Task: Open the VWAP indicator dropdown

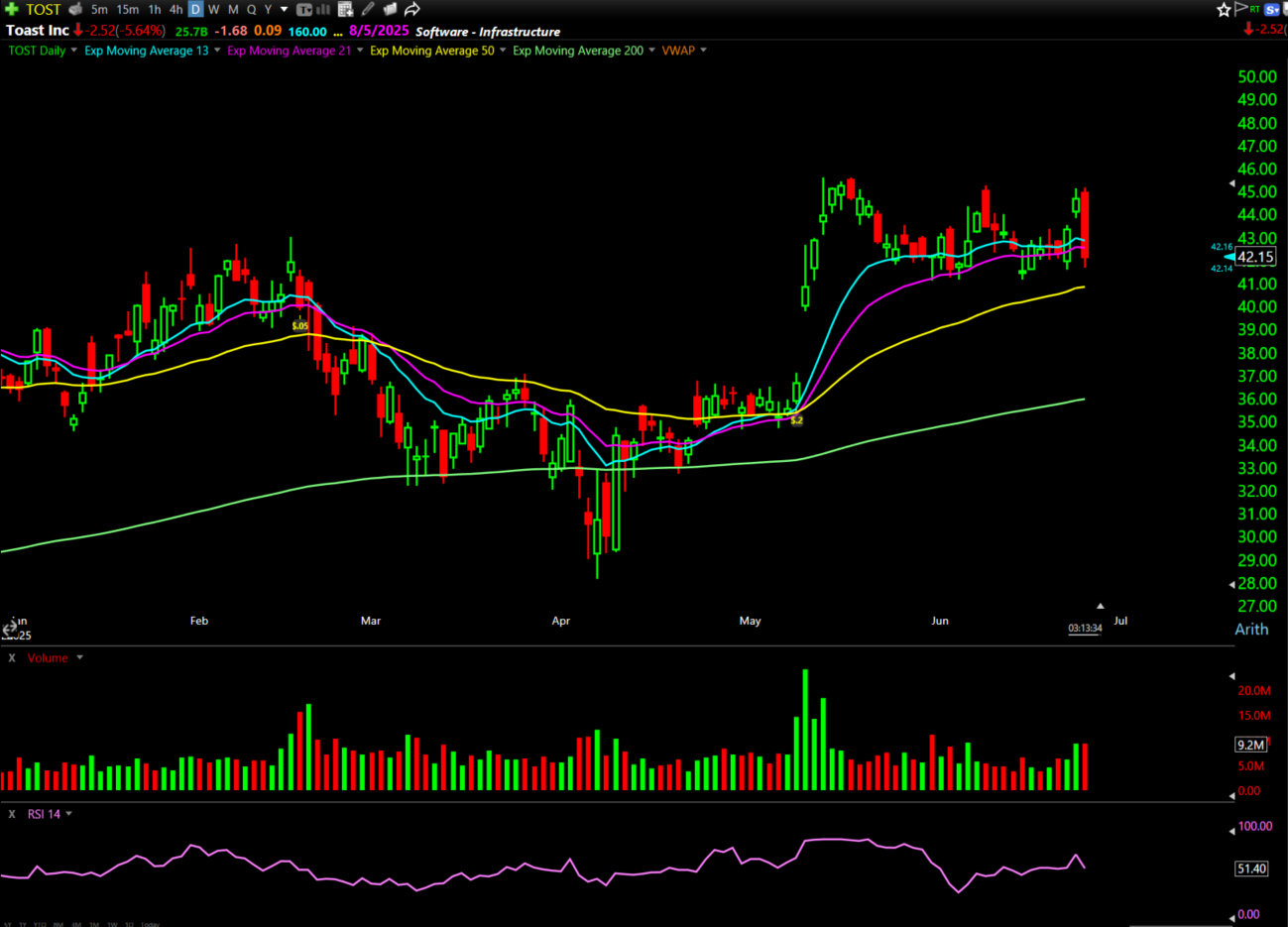Action: (703, 51)
